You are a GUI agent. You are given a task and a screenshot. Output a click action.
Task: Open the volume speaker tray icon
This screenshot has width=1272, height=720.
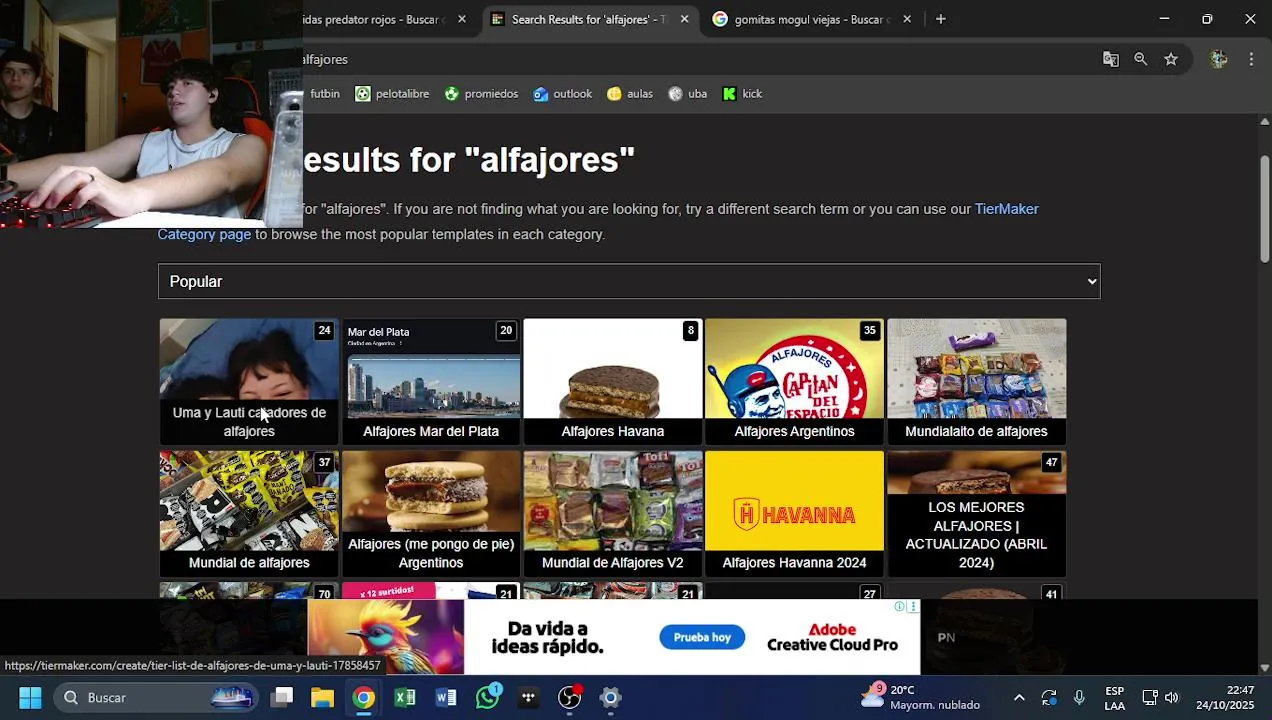pyautogui.click(x=1172, y=697)
